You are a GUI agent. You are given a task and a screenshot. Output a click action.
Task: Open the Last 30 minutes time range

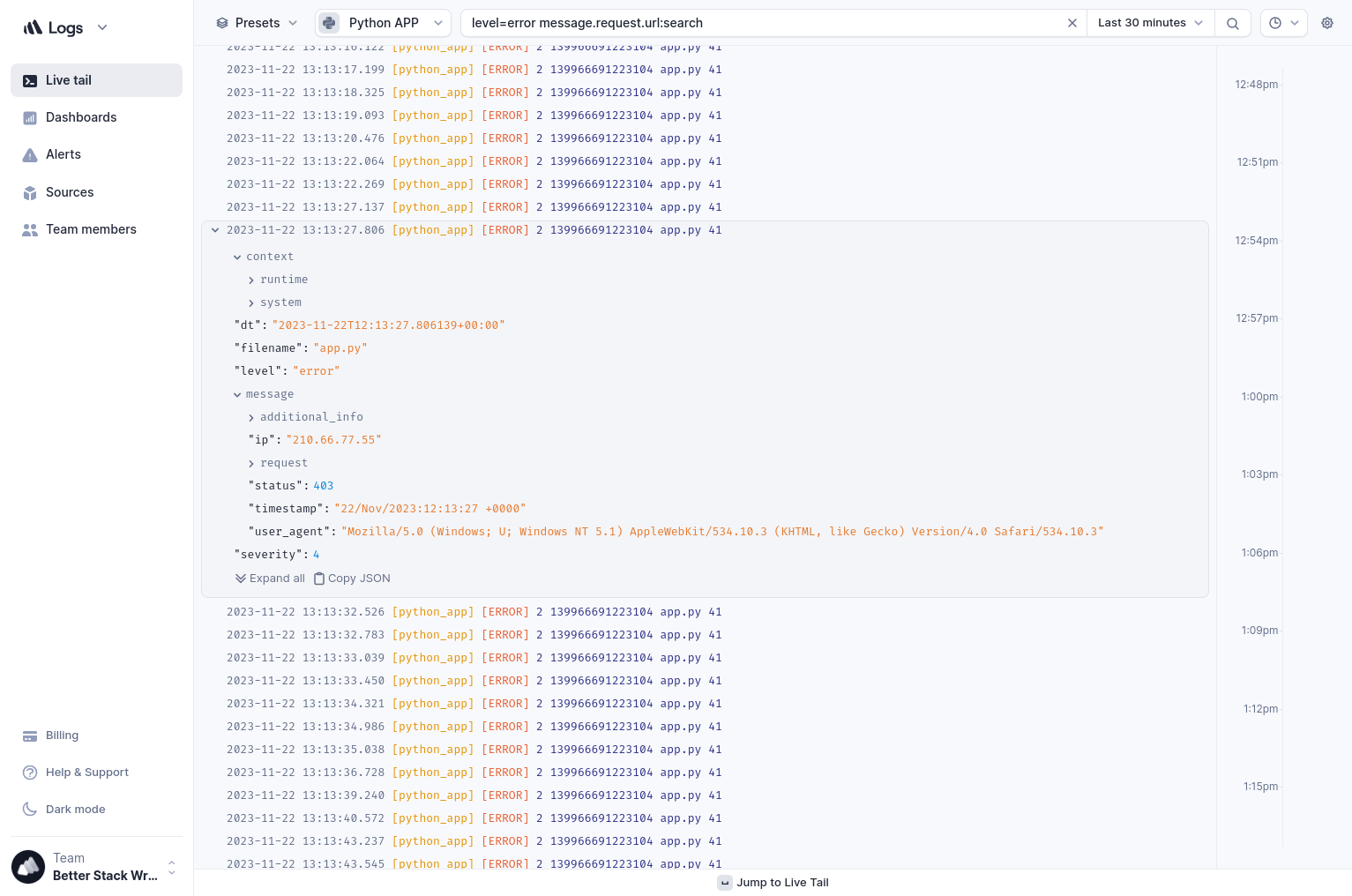(x=1150, y=23)
